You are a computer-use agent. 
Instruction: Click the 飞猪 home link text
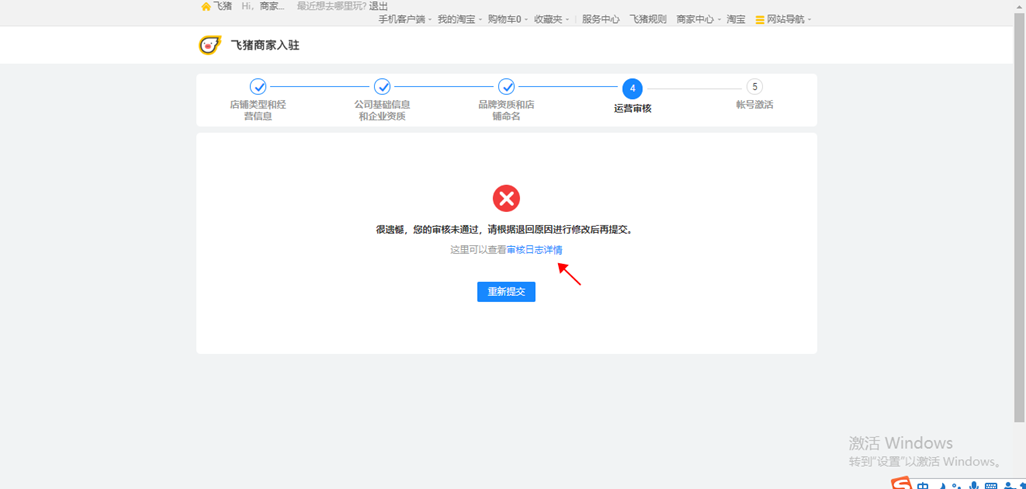tap(222, 6)
